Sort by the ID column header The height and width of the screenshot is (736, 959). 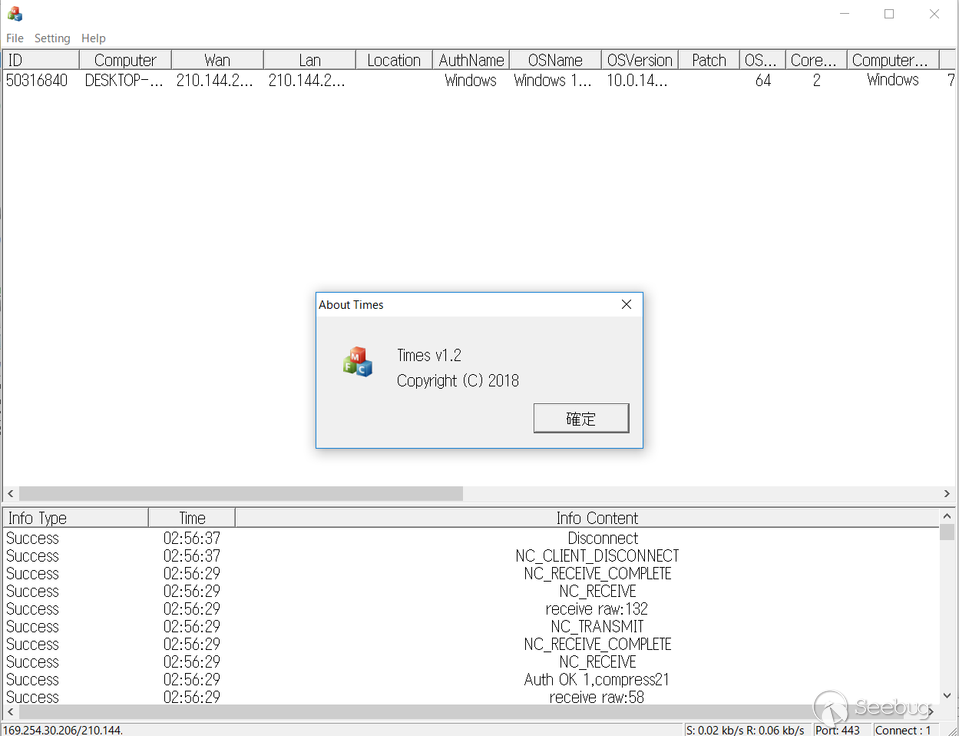coord(41,60)
